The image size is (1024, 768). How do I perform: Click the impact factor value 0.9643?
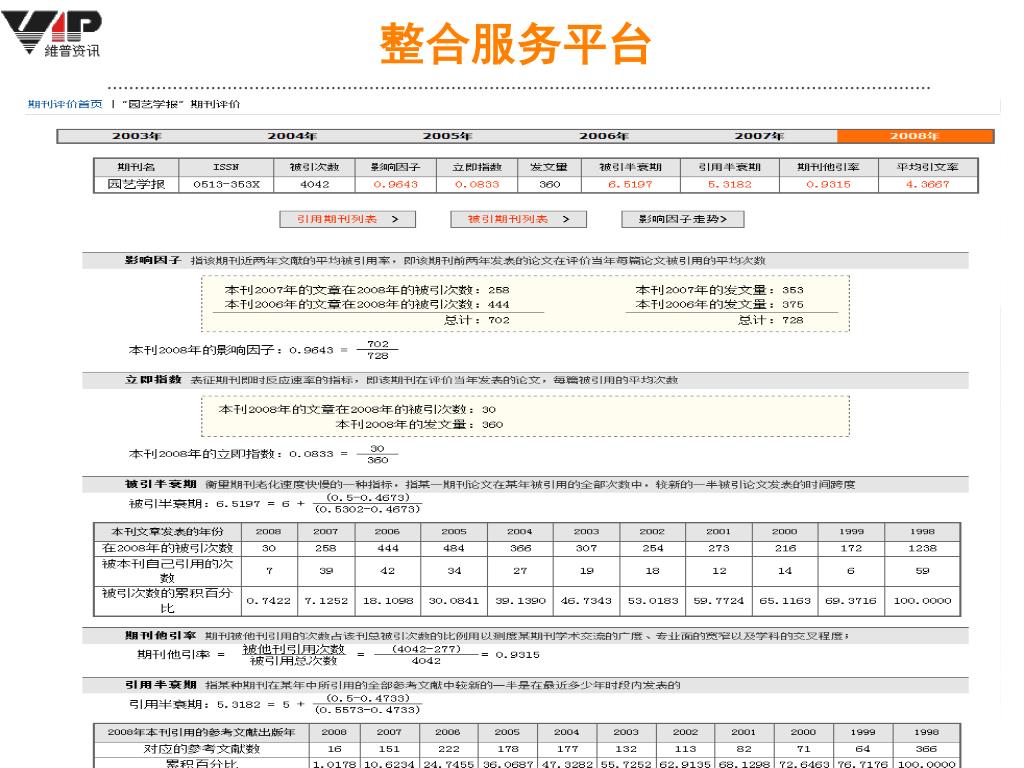click(x=395, y=185)
